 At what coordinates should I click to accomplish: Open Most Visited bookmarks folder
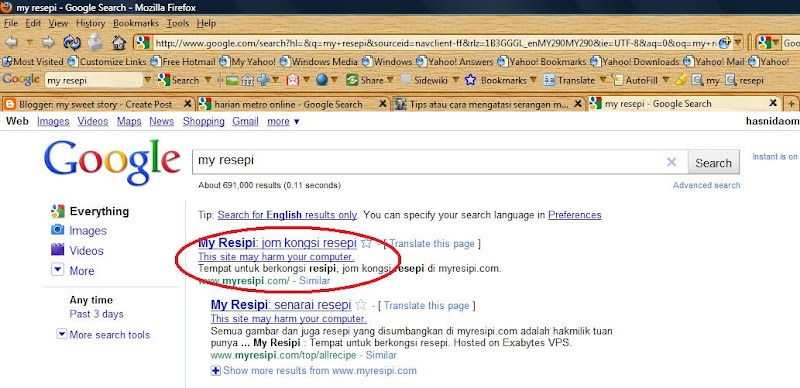pyautogui.click(x=33, y=62)
